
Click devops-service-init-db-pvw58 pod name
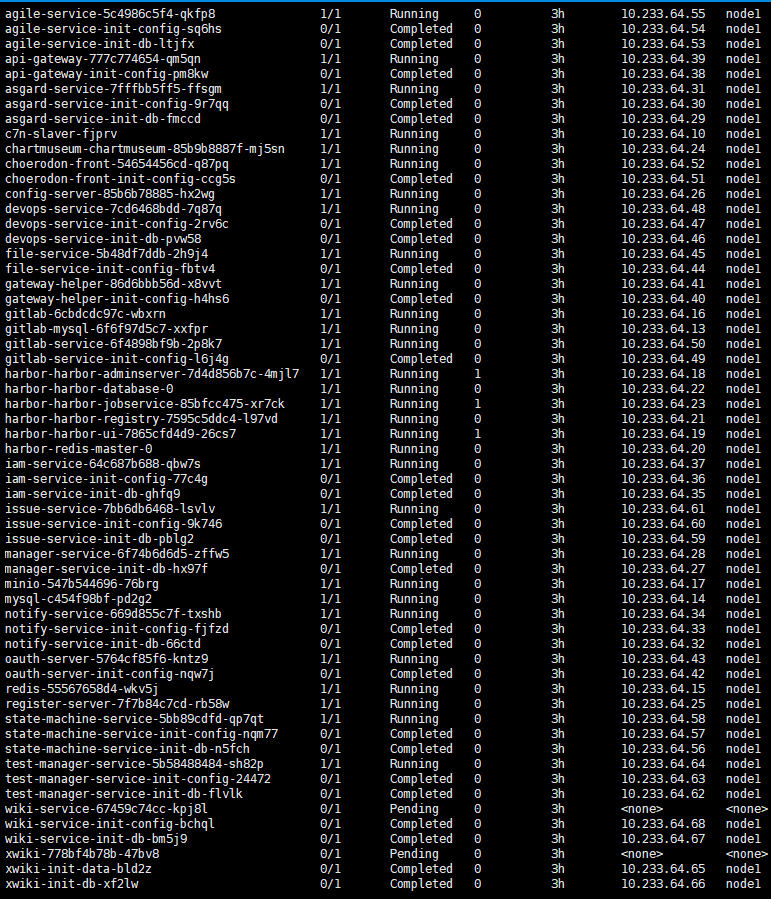click(103, 239)
